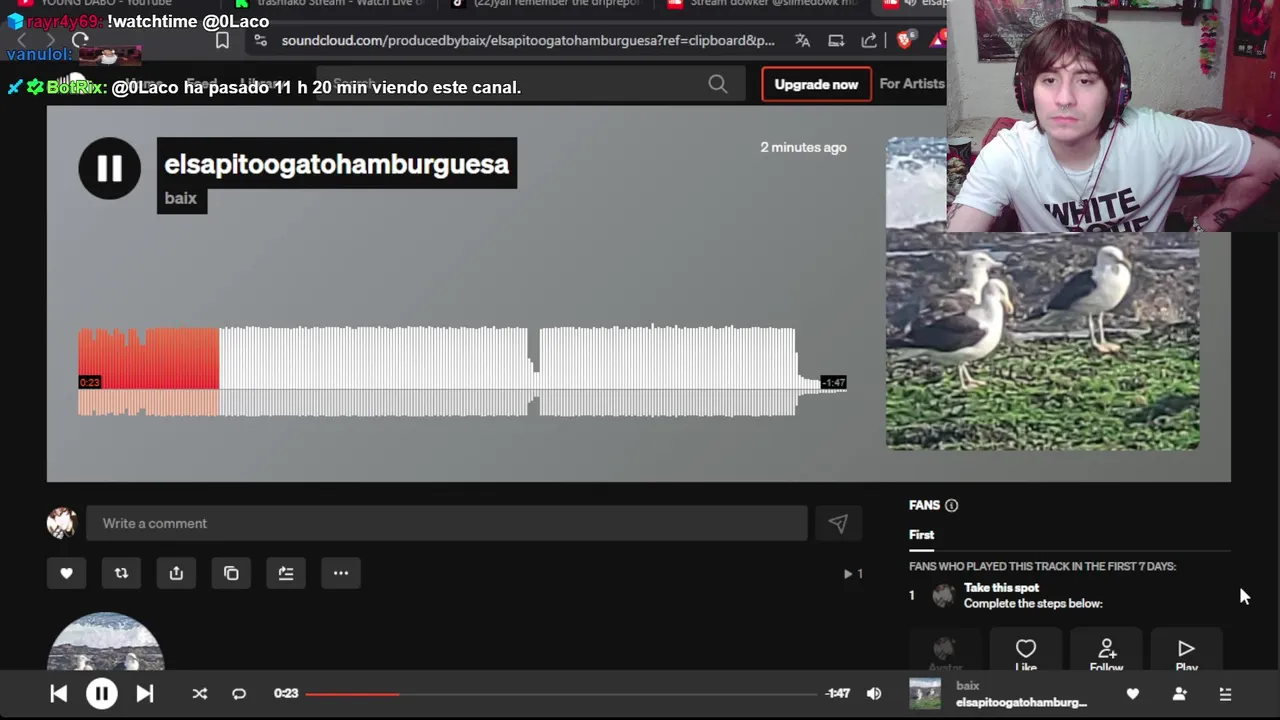This screenshot has width=1280, height=720.
Task: Toggle repeat in player bar
Action: click(x=239, y=694)
